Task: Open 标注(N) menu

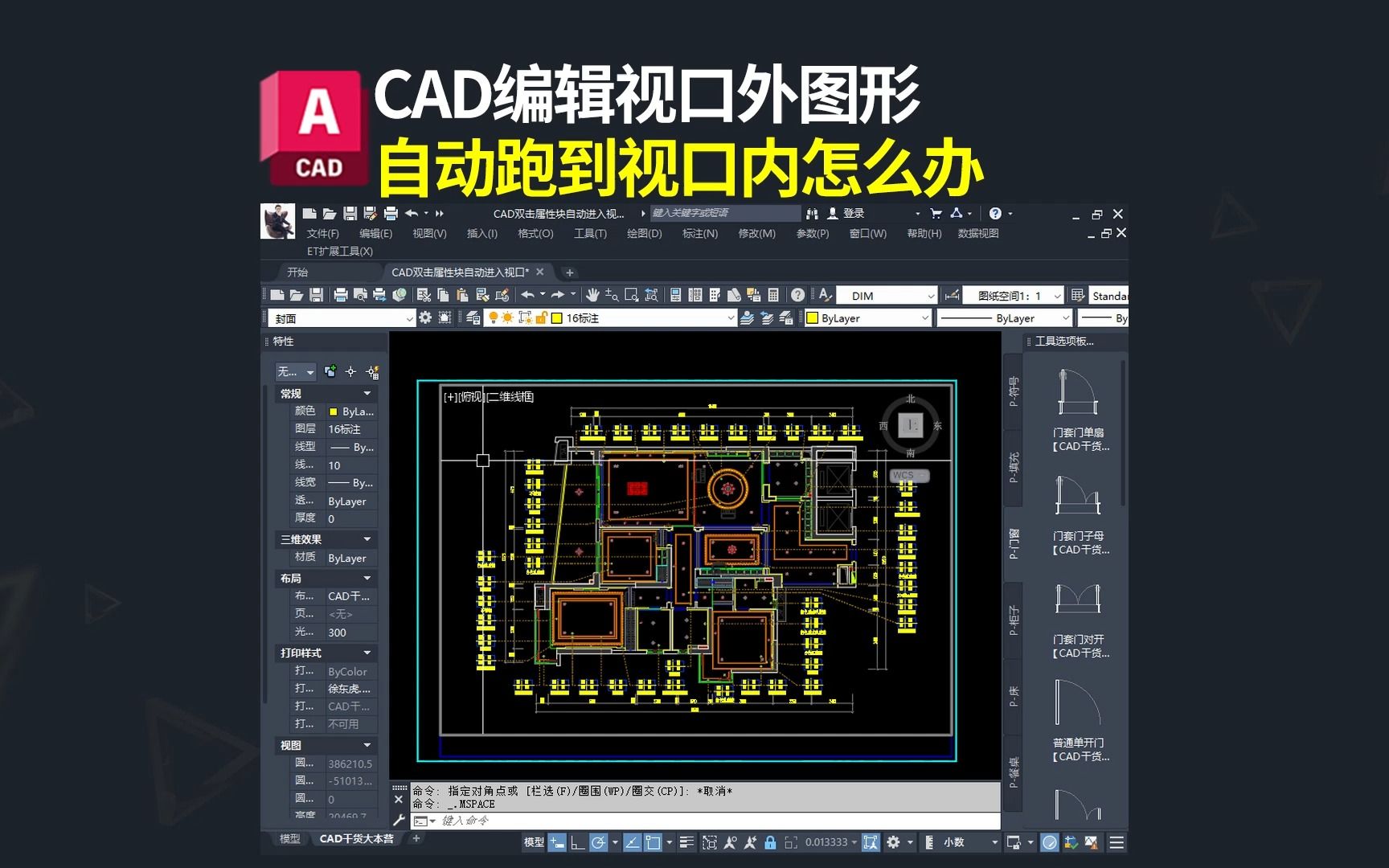Action: 699,234
